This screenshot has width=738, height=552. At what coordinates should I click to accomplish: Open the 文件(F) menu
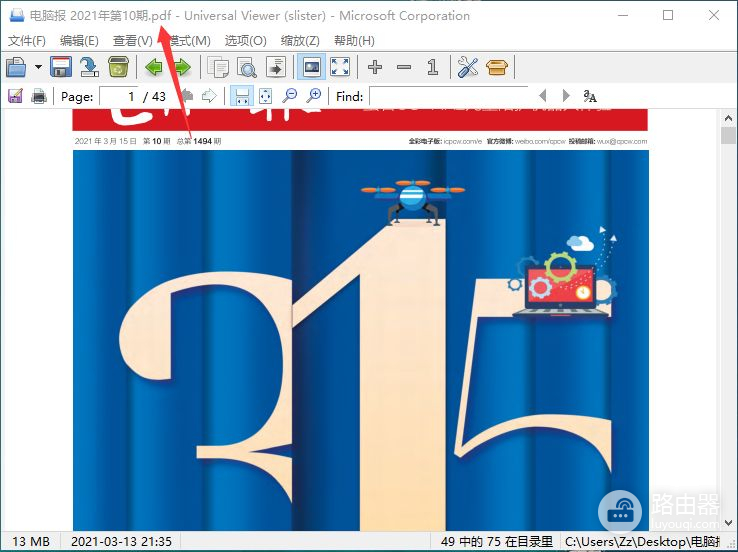(27, 41)
